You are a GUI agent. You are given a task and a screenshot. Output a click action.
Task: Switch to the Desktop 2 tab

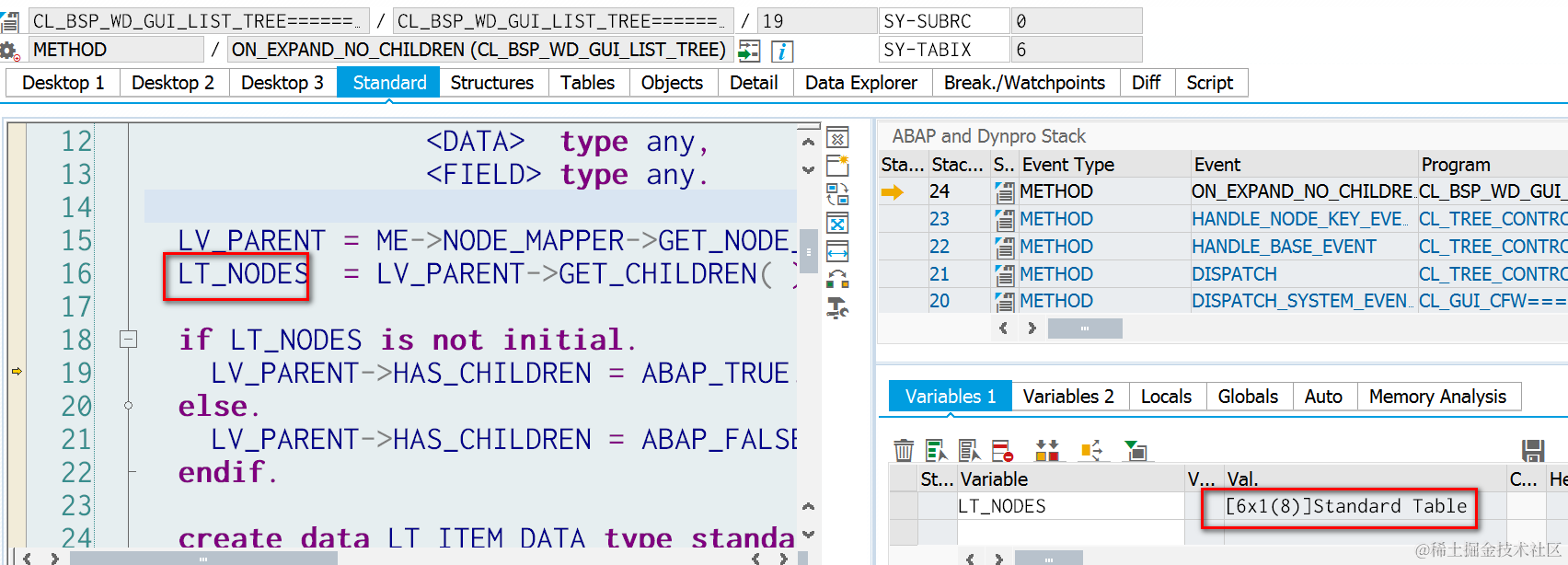point(173,83)
